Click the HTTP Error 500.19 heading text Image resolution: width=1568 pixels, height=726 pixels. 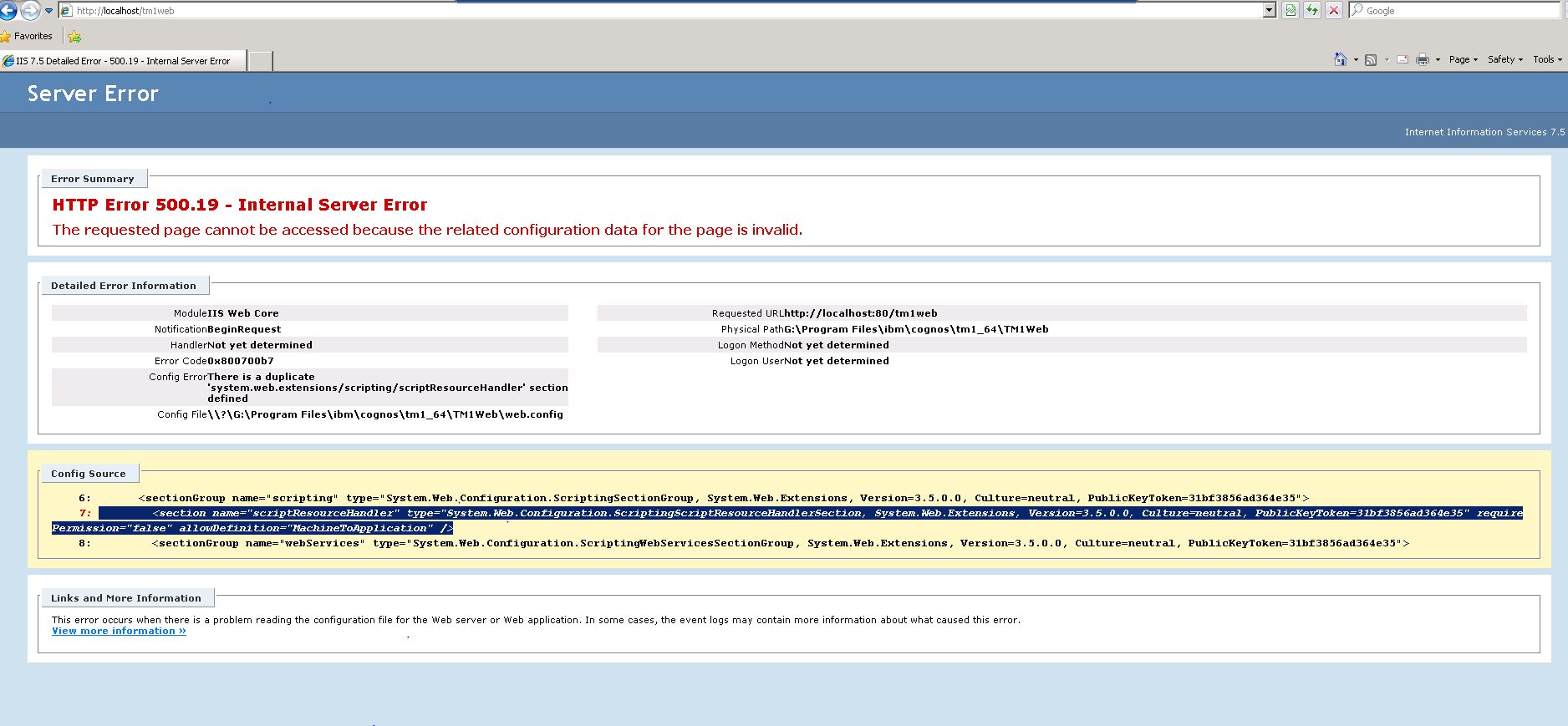[x=240, y=205]
